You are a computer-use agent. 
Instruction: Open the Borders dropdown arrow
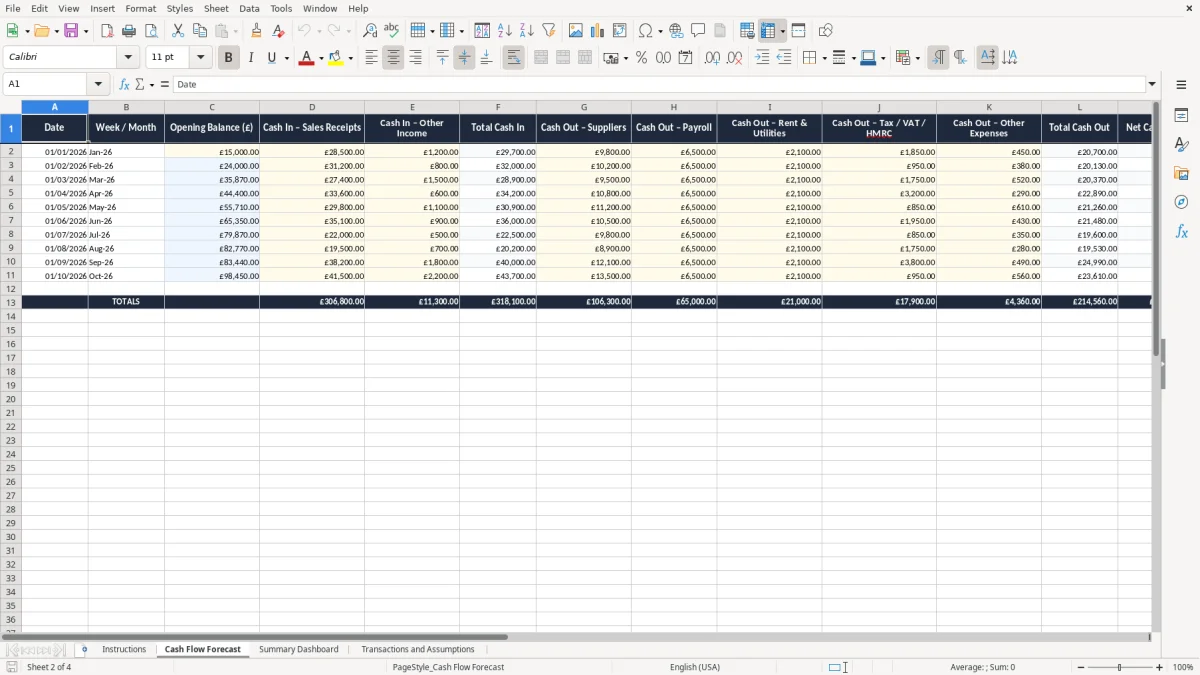(823, 58)
